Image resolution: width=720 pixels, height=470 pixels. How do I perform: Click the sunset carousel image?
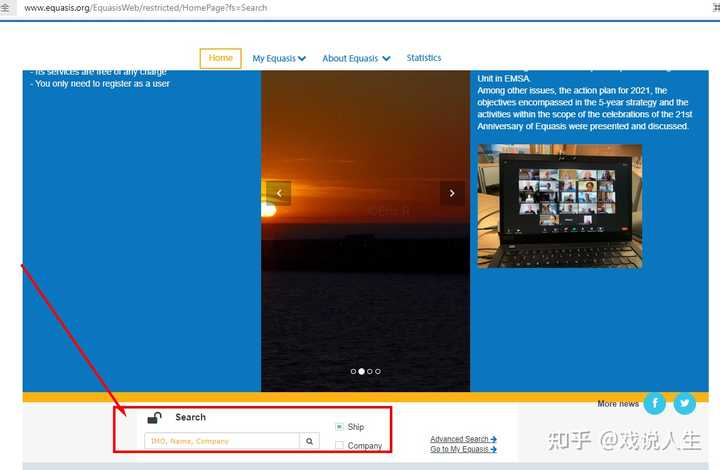366,231
